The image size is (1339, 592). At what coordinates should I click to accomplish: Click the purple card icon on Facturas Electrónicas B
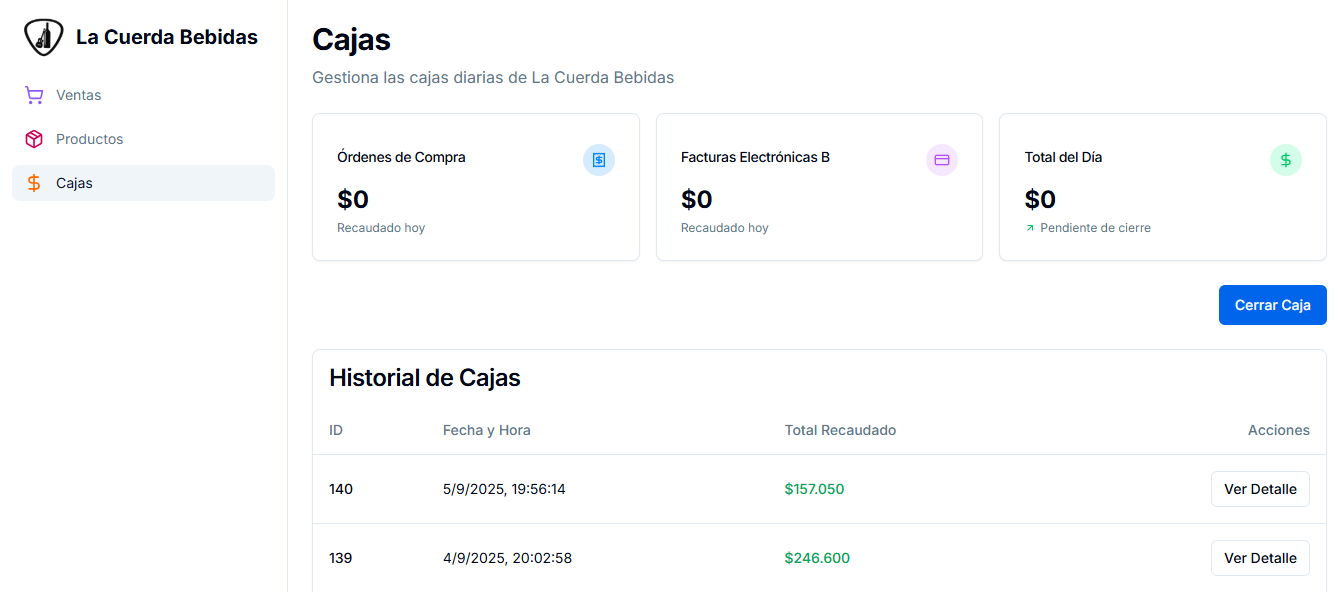pos(941,160)
